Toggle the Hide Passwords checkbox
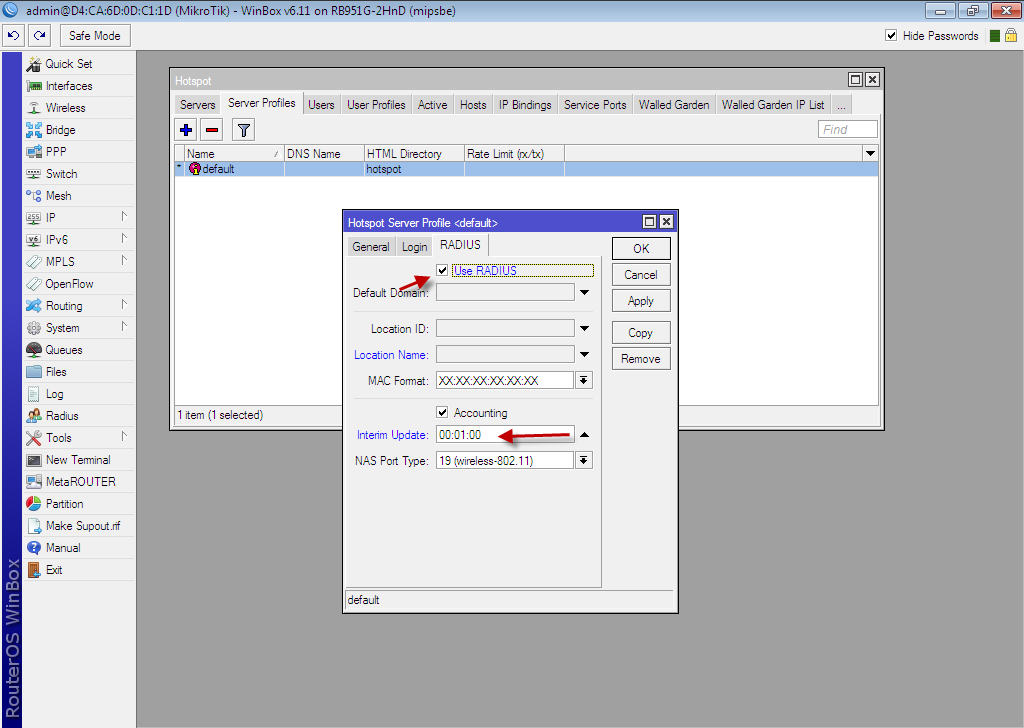This screenshot has width=1024, height=728. coord(891,35)
